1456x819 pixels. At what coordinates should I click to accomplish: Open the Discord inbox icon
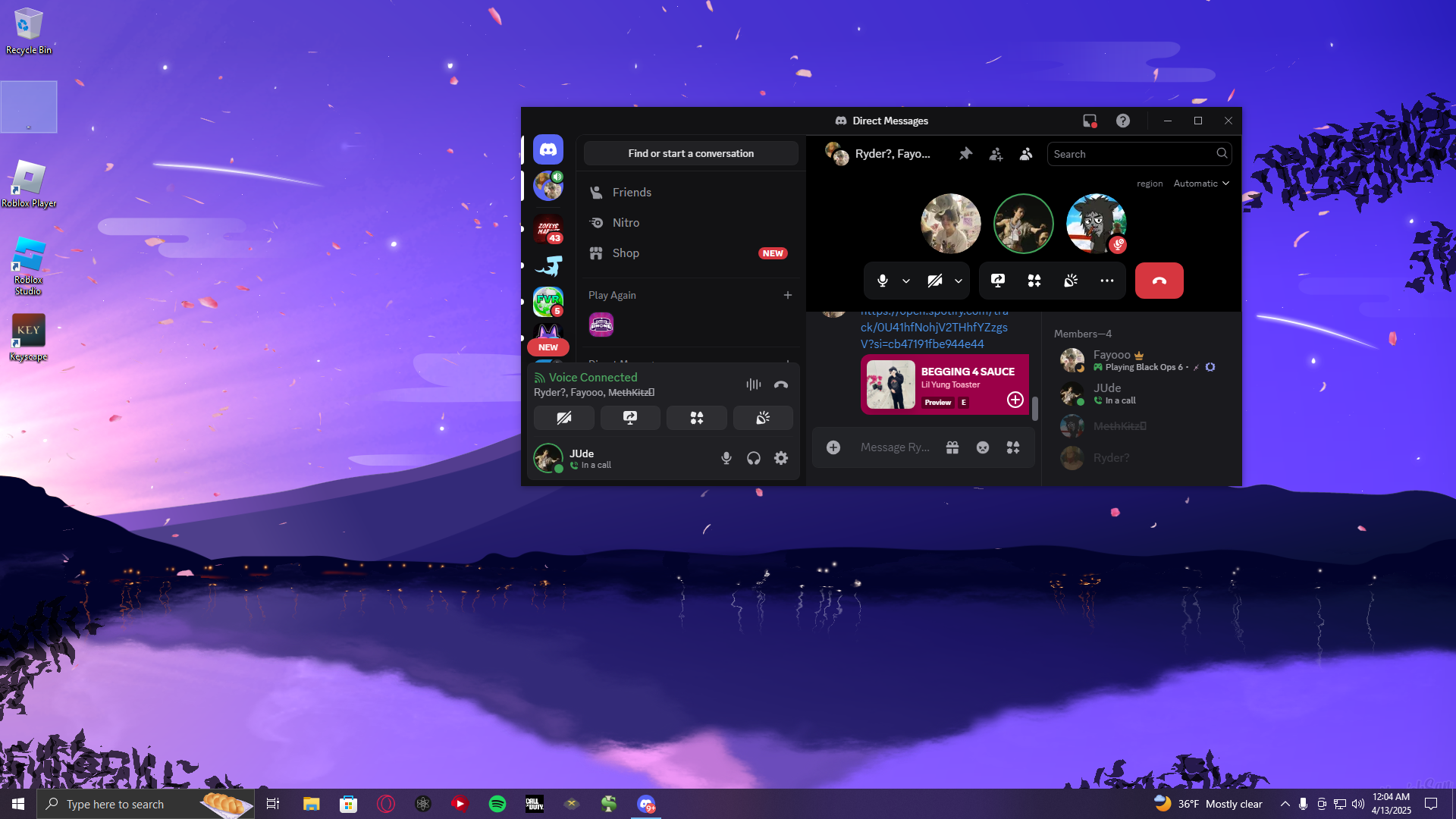point(1090,121)
